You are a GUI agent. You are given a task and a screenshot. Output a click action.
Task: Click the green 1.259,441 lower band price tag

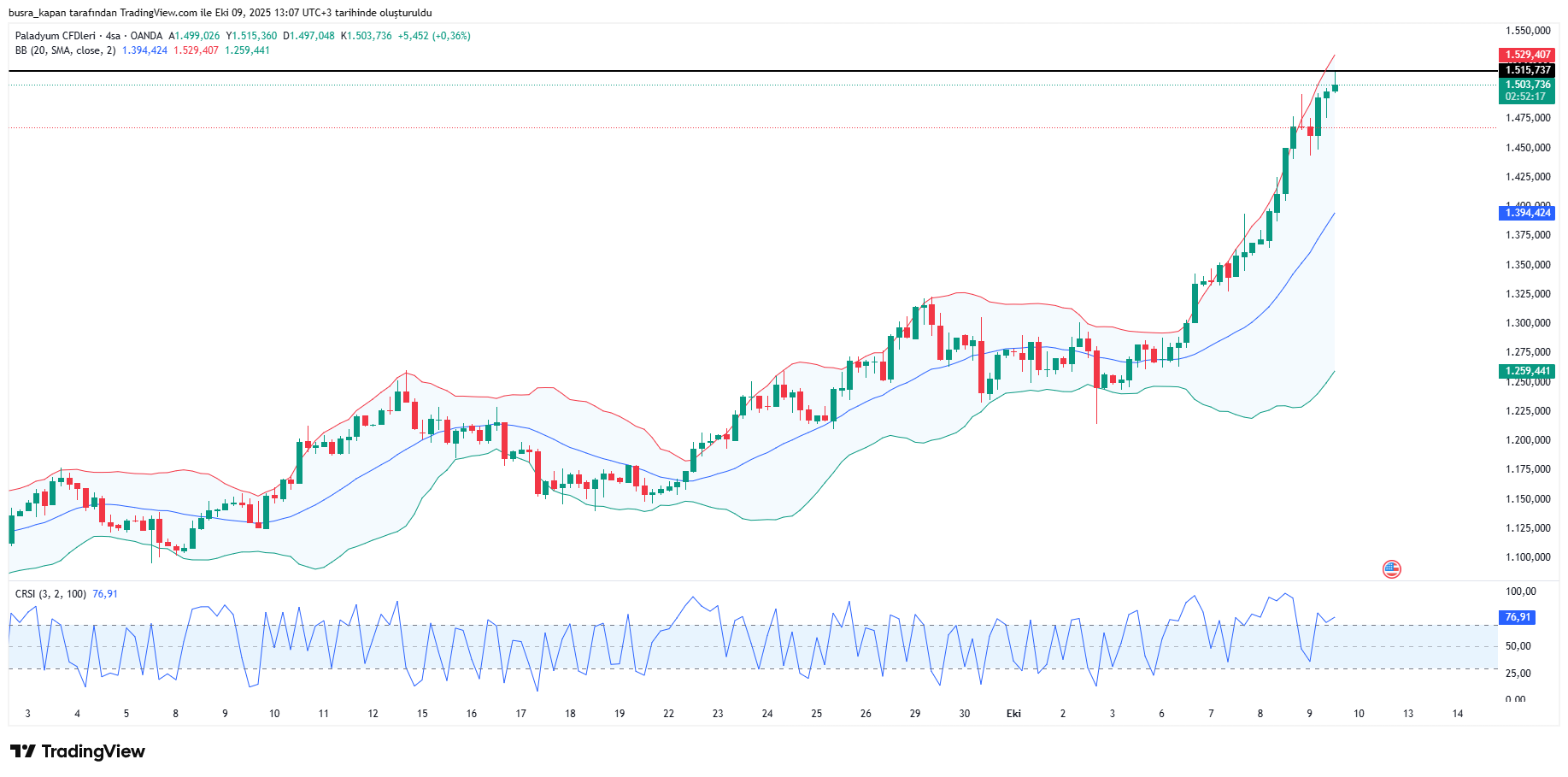point(1527,371)
